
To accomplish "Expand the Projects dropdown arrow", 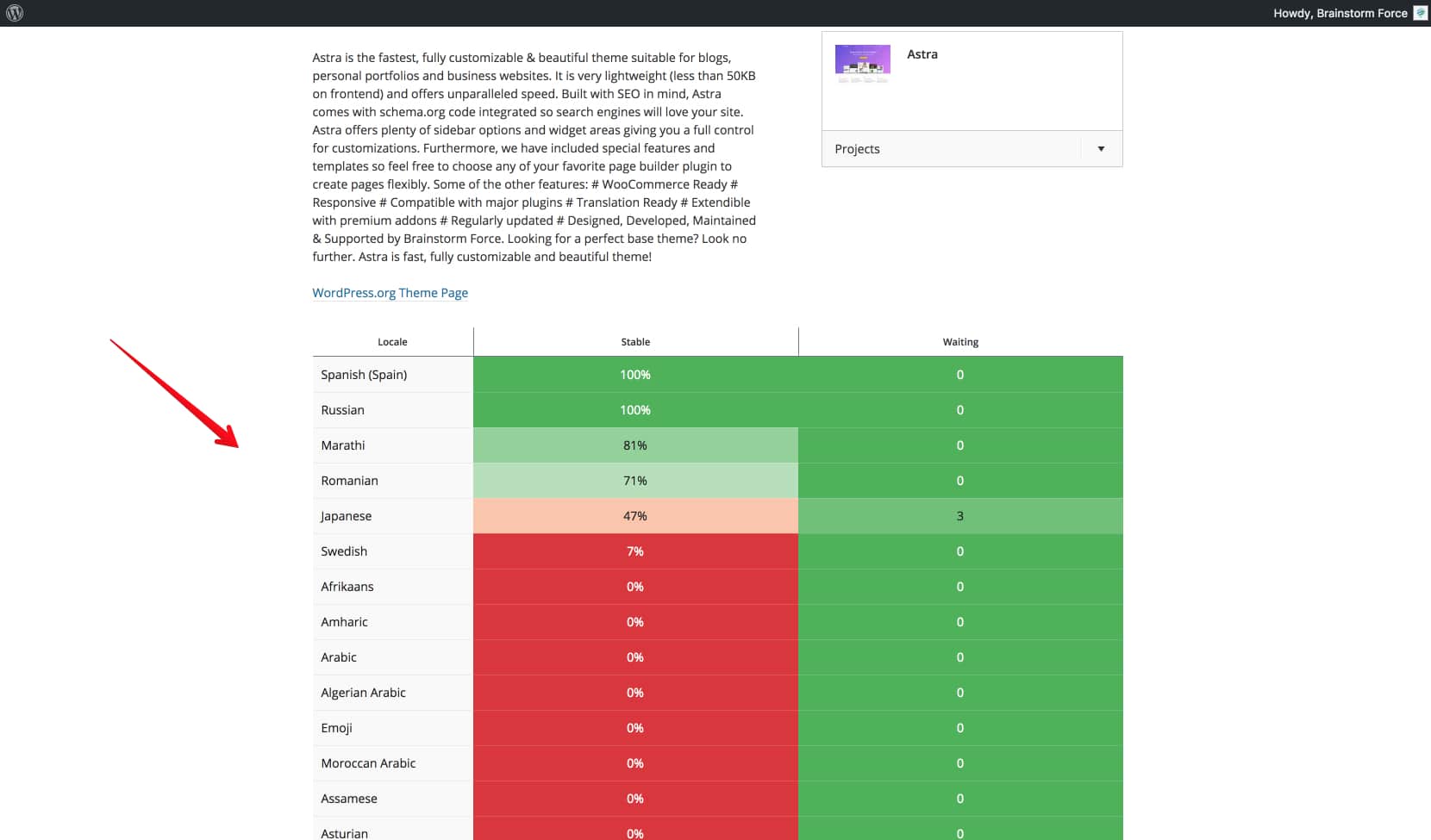I will (1101, 149).
